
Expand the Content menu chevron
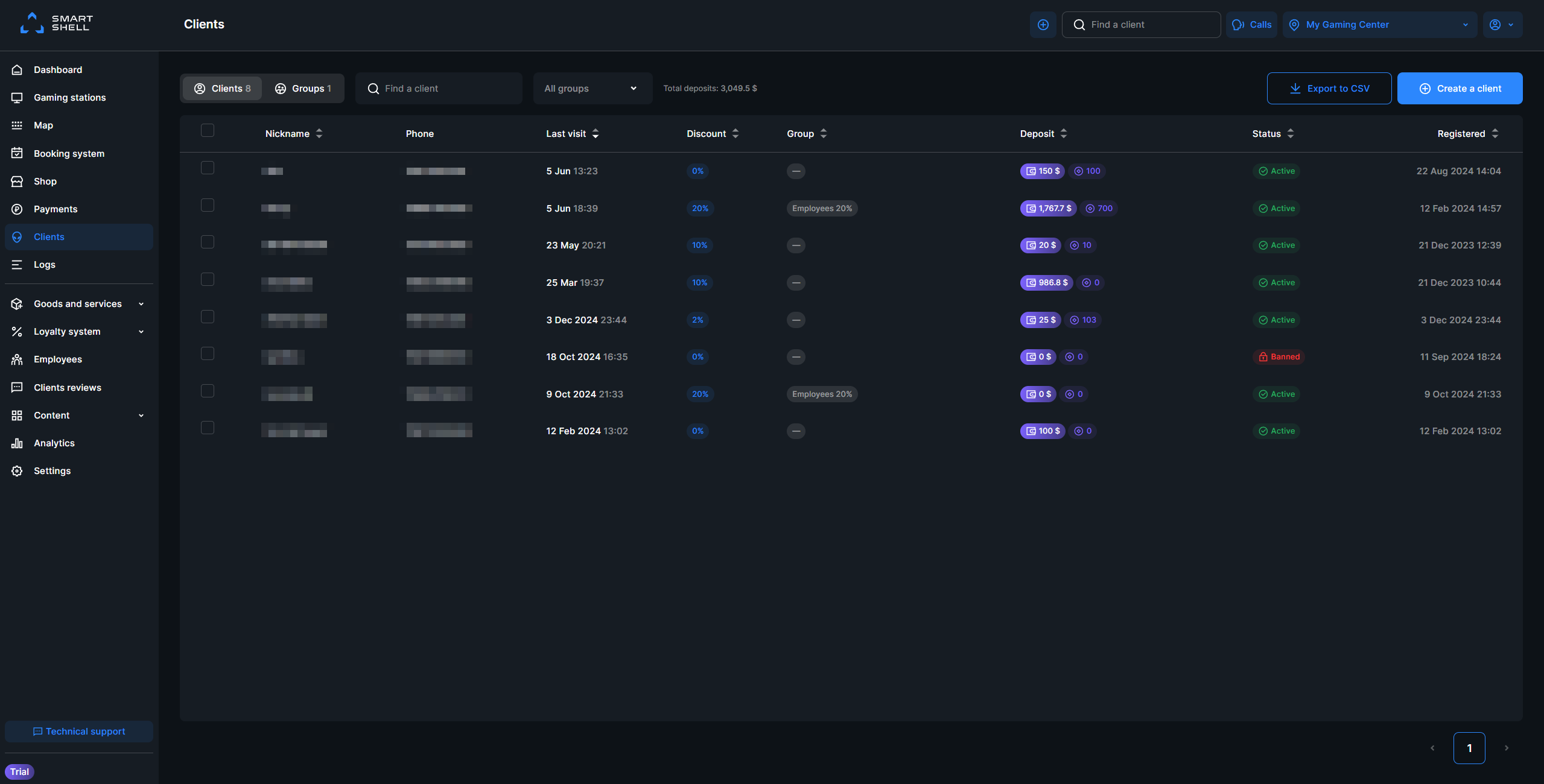(x=141, y=416)
